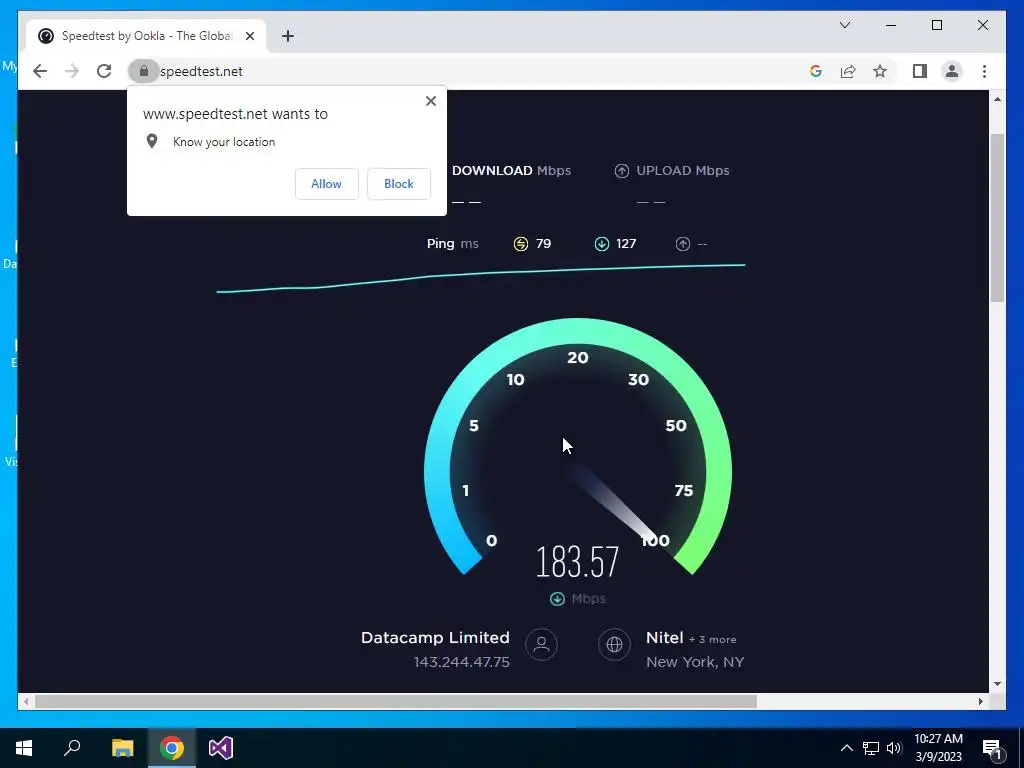Click the upload arrow icon beside UPLOAD Mbps
This screenshot has width=1024, height=768.
622,171
